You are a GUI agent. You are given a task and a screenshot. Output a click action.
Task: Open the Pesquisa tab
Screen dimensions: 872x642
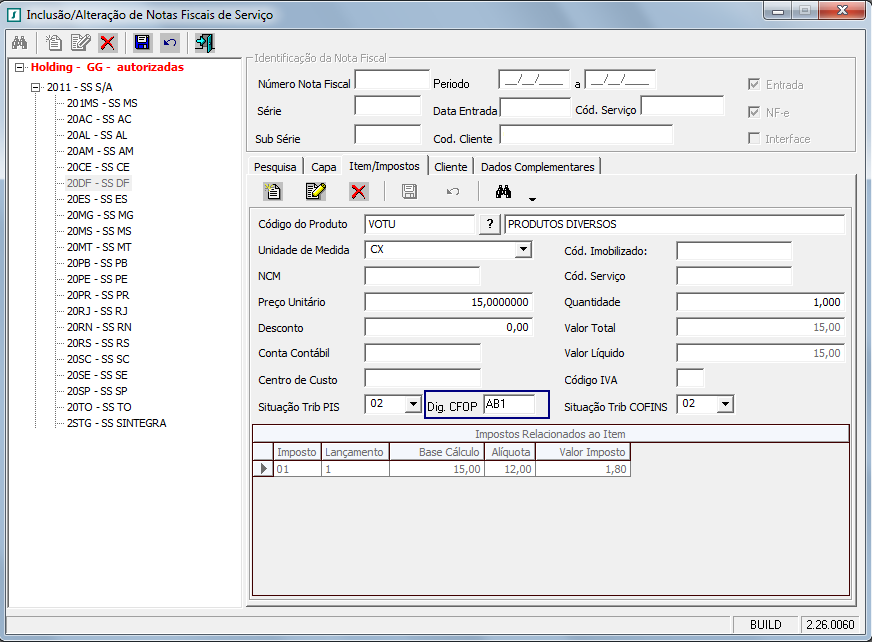click(275, 166)
